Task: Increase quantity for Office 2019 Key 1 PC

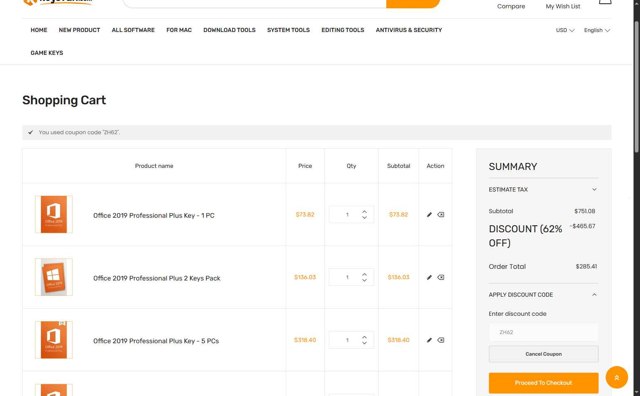Action: tap(364, 211)
